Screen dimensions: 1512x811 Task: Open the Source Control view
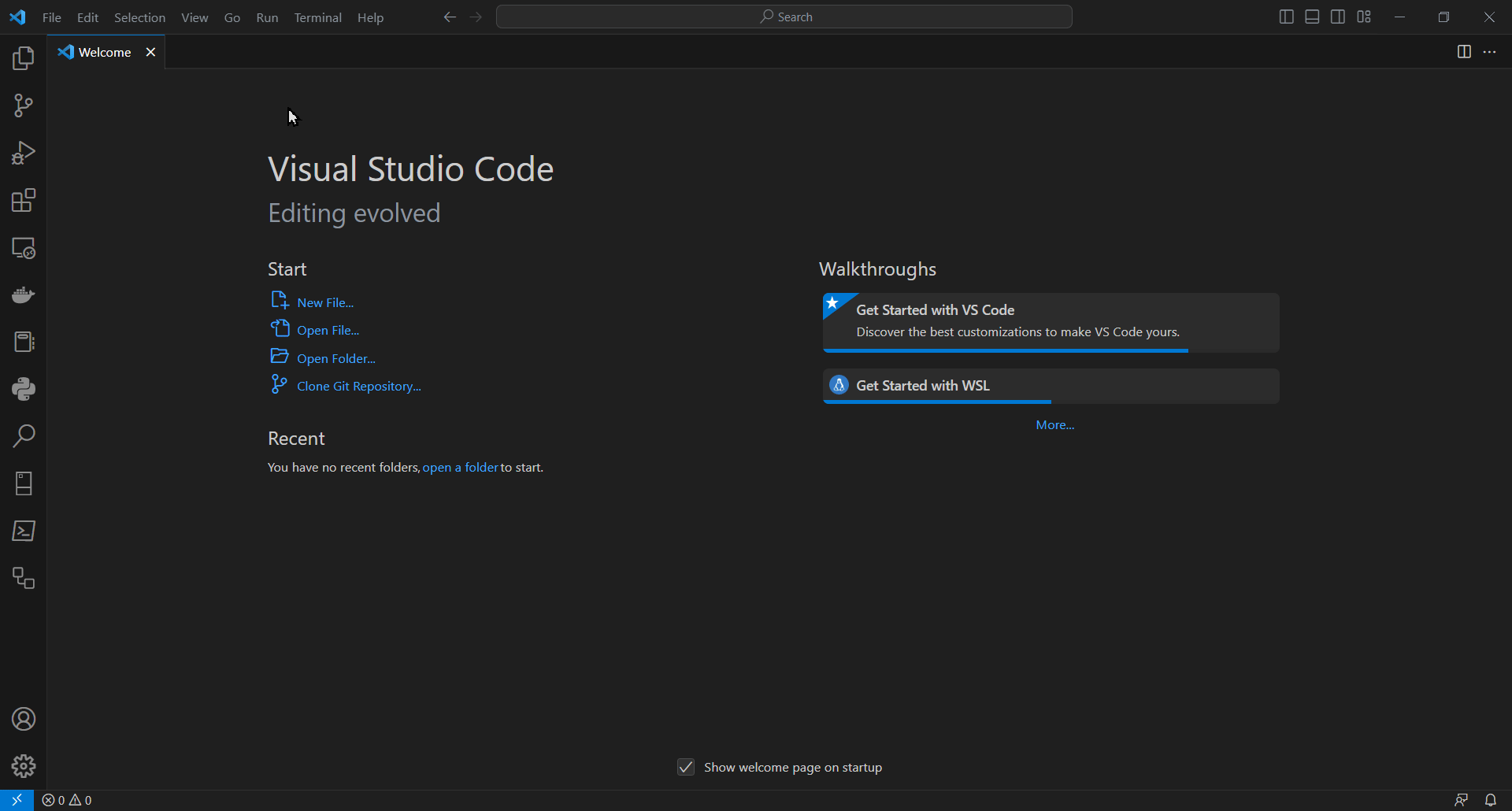coord(24,106)
